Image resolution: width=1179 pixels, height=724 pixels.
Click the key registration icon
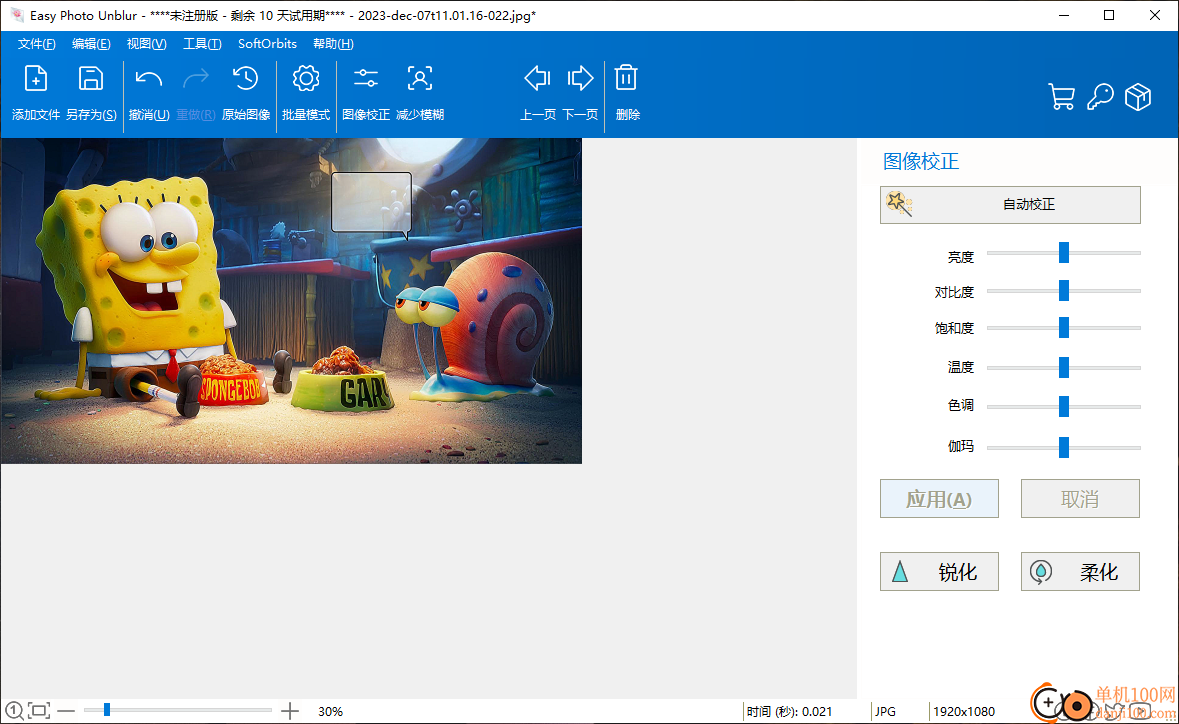pyautogui.click(x=1100, y=97)
